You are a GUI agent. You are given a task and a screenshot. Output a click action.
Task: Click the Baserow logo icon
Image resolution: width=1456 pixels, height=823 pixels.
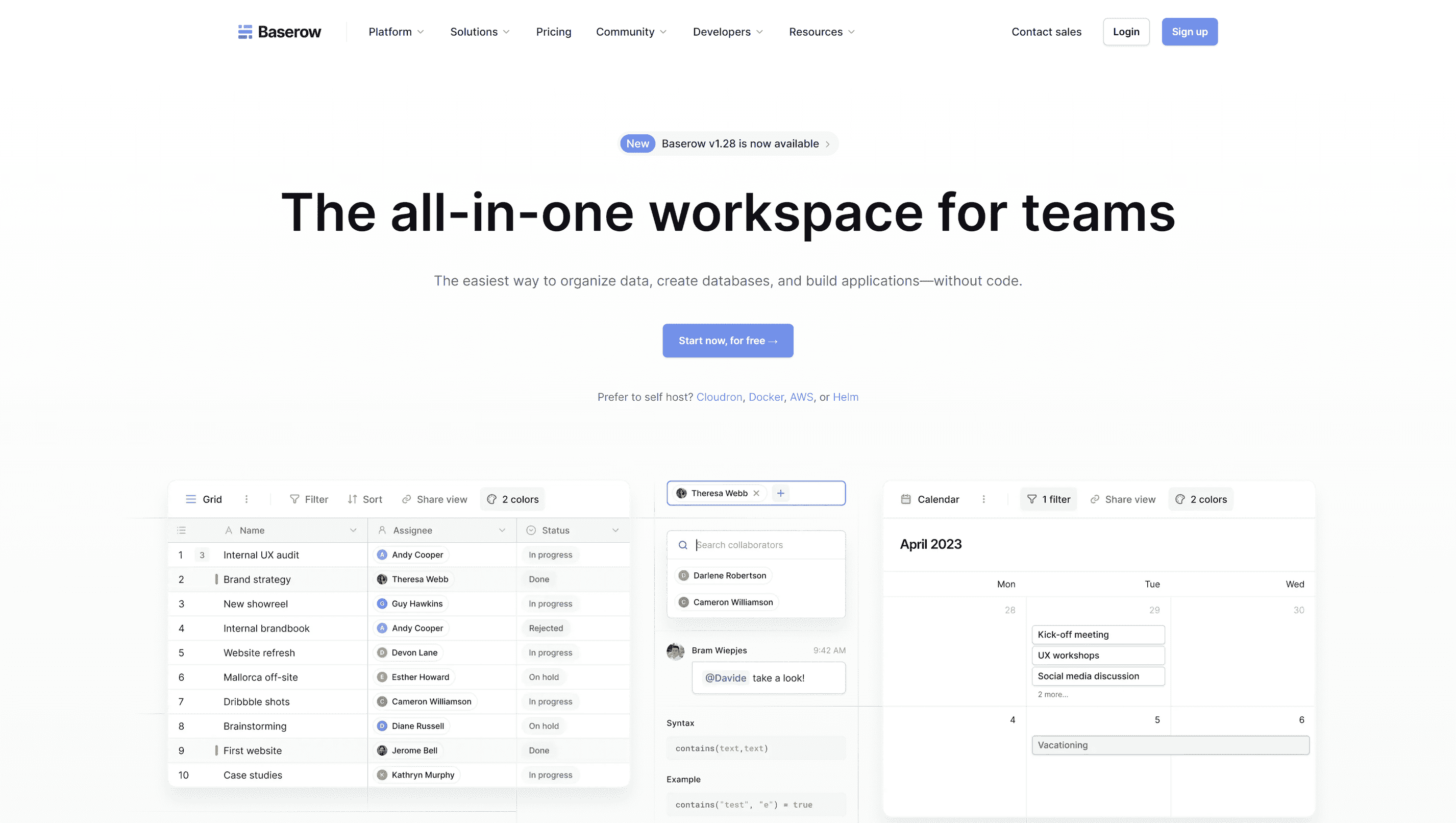click(245, 32)
